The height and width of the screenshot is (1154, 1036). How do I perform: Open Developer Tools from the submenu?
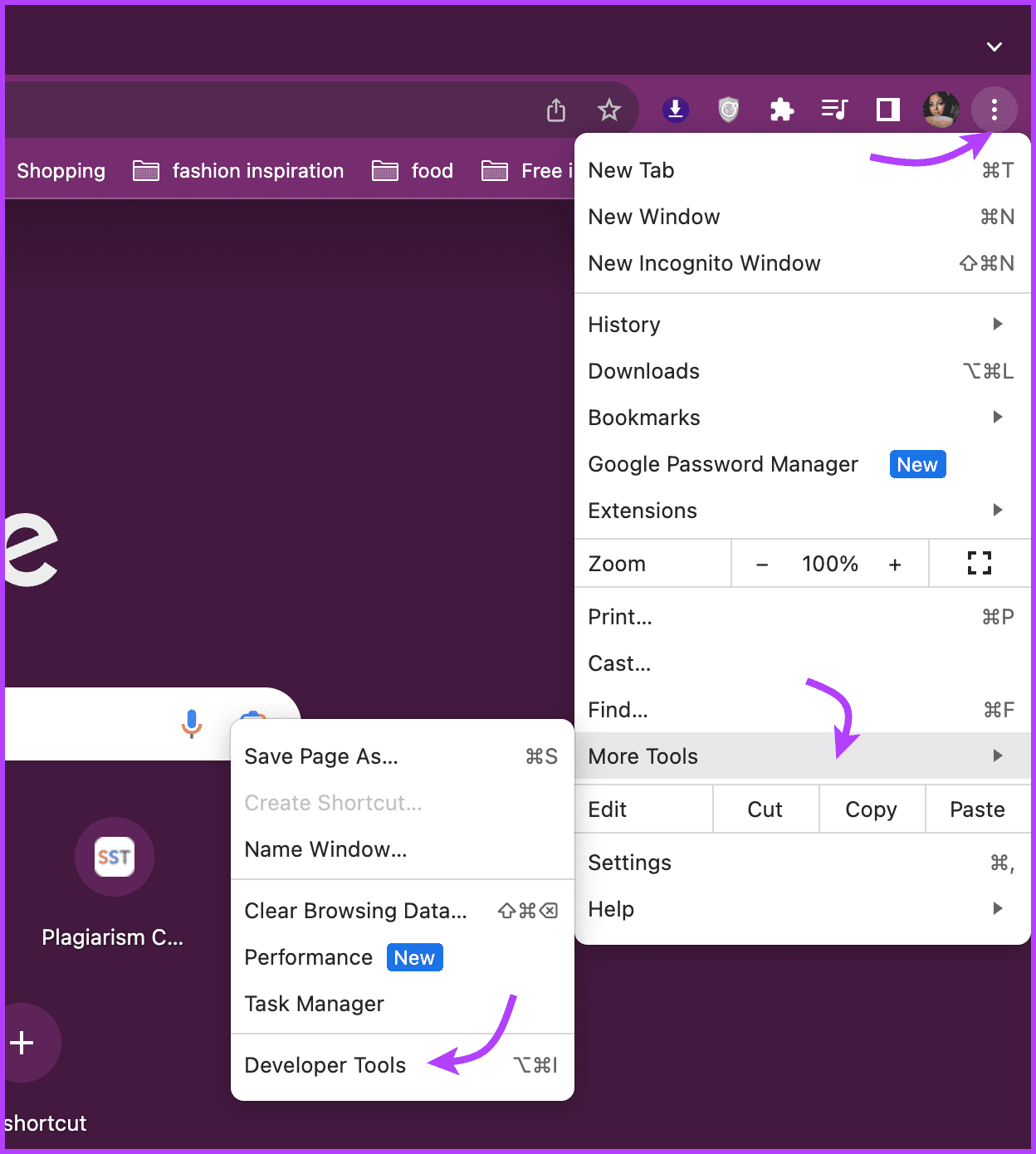point(325,1065)
